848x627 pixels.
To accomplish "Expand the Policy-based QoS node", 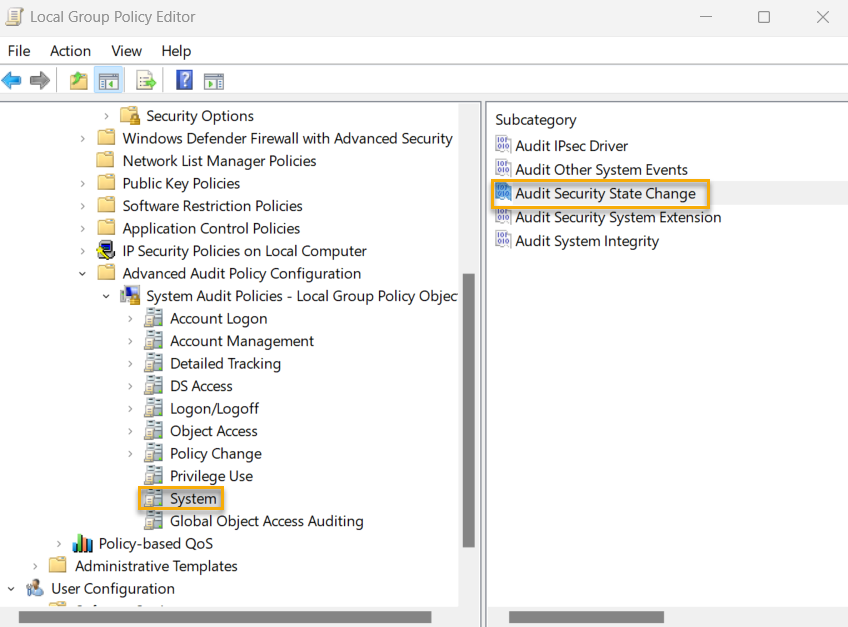I will pyautogui.click(x=59, y=543).
